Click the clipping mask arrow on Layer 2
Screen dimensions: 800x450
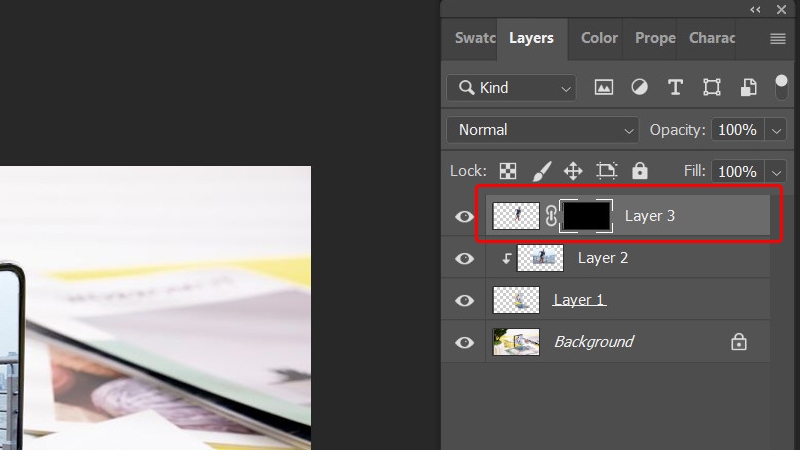click(506, 259)
